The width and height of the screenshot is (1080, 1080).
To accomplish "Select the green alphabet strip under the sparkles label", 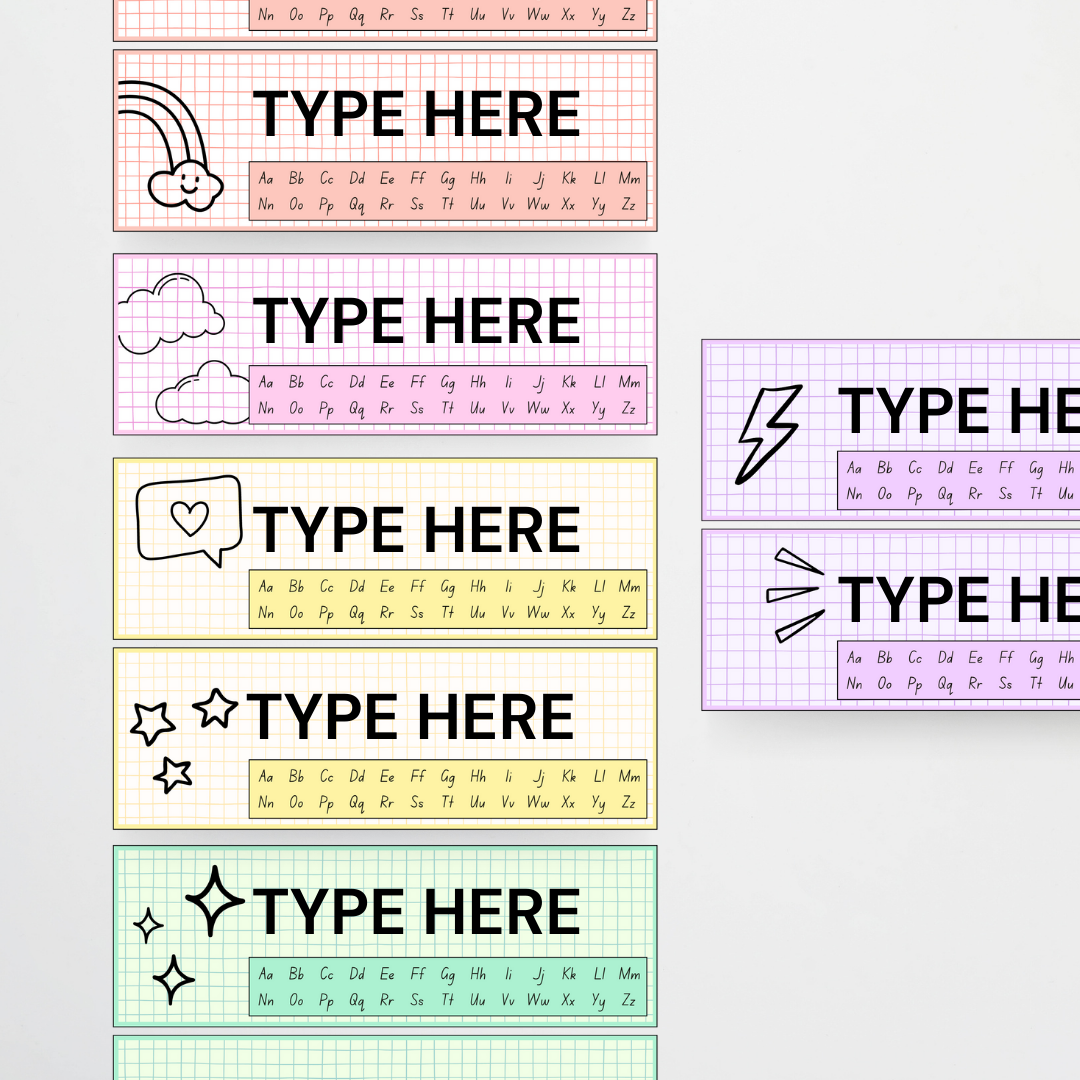I will click(447, 986).
